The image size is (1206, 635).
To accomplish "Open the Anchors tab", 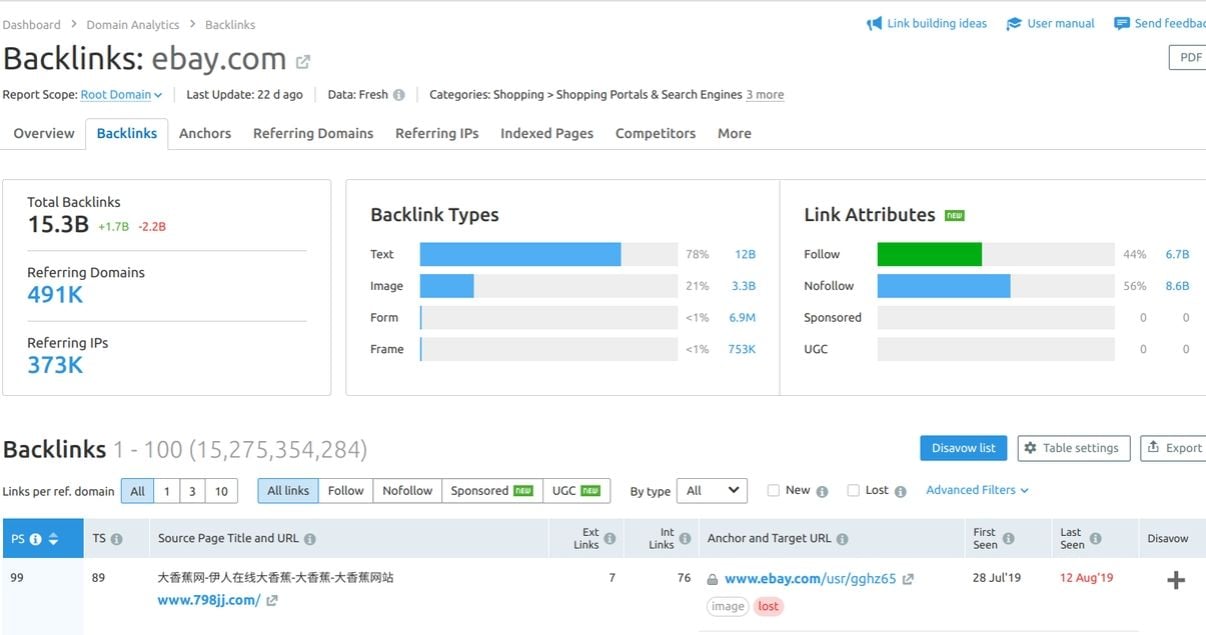I will click(x=205, y=133).
